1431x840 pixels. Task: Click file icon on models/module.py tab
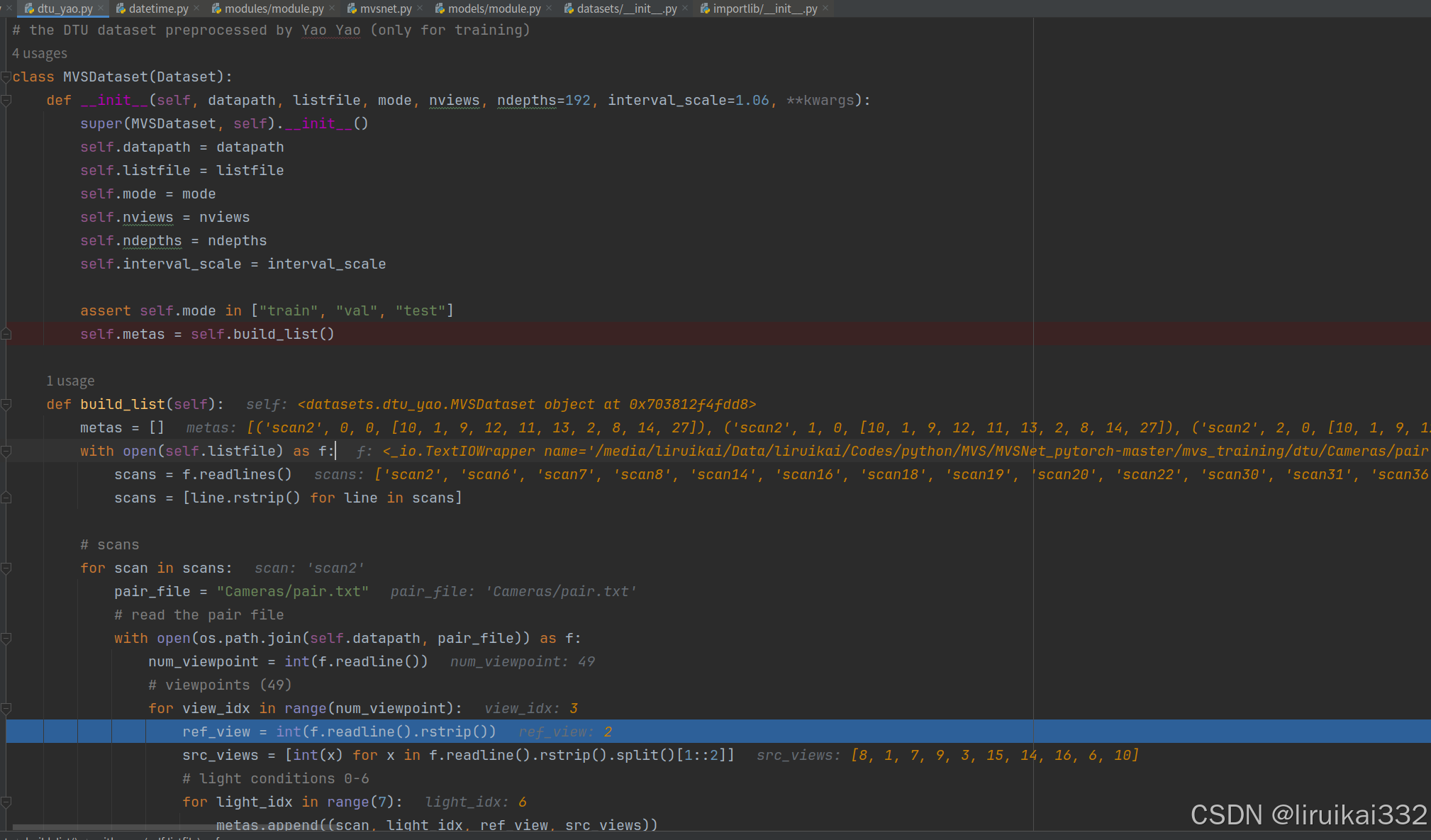440,9
